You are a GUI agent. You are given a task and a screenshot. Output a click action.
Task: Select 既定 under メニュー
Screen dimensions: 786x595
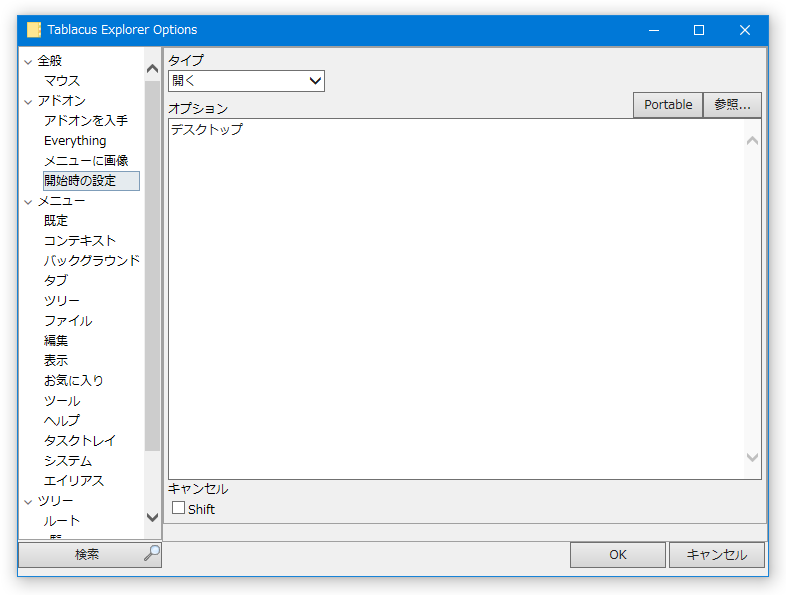56,221
